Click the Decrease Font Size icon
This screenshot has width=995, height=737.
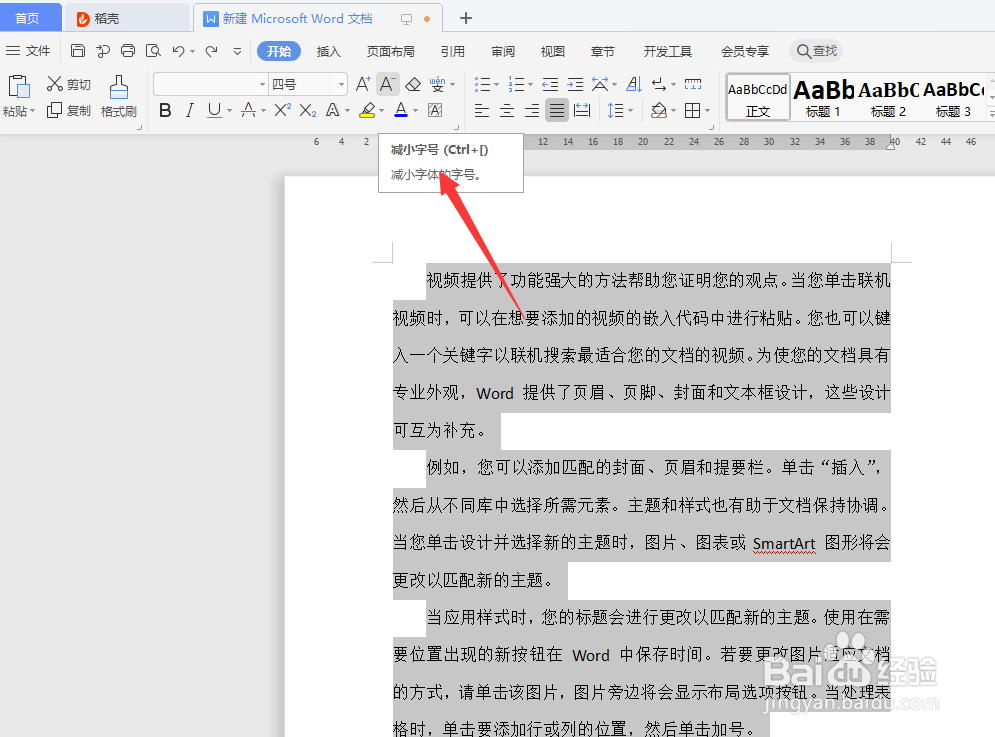pyautogui.click(x=387, y=84)
